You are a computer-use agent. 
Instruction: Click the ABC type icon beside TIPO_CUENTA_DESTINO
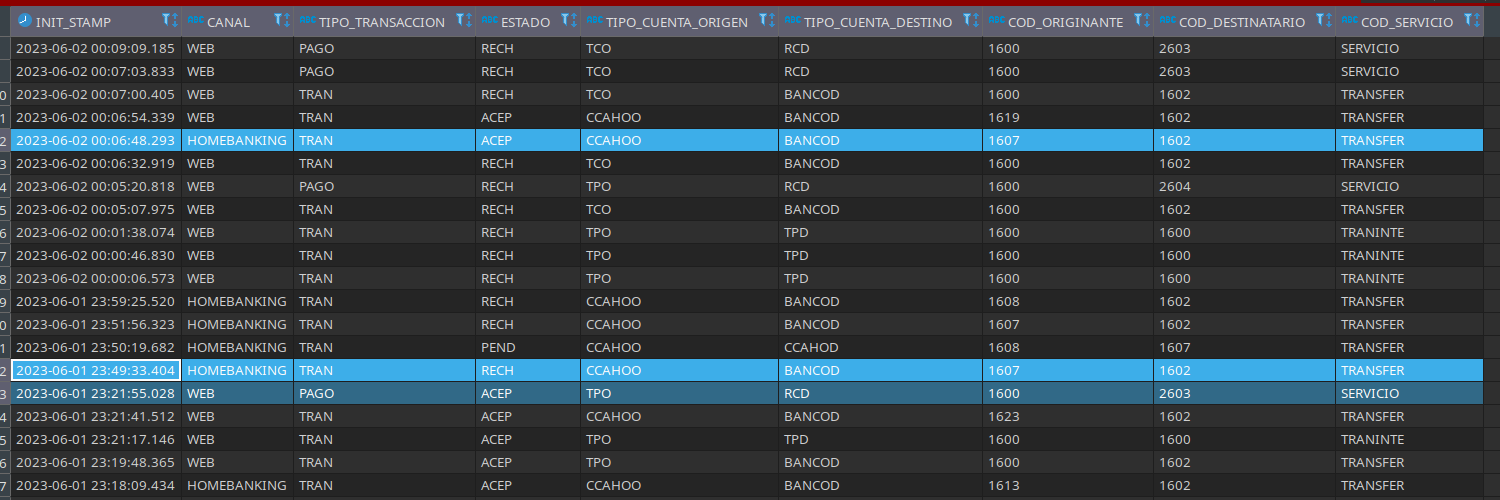792,21
